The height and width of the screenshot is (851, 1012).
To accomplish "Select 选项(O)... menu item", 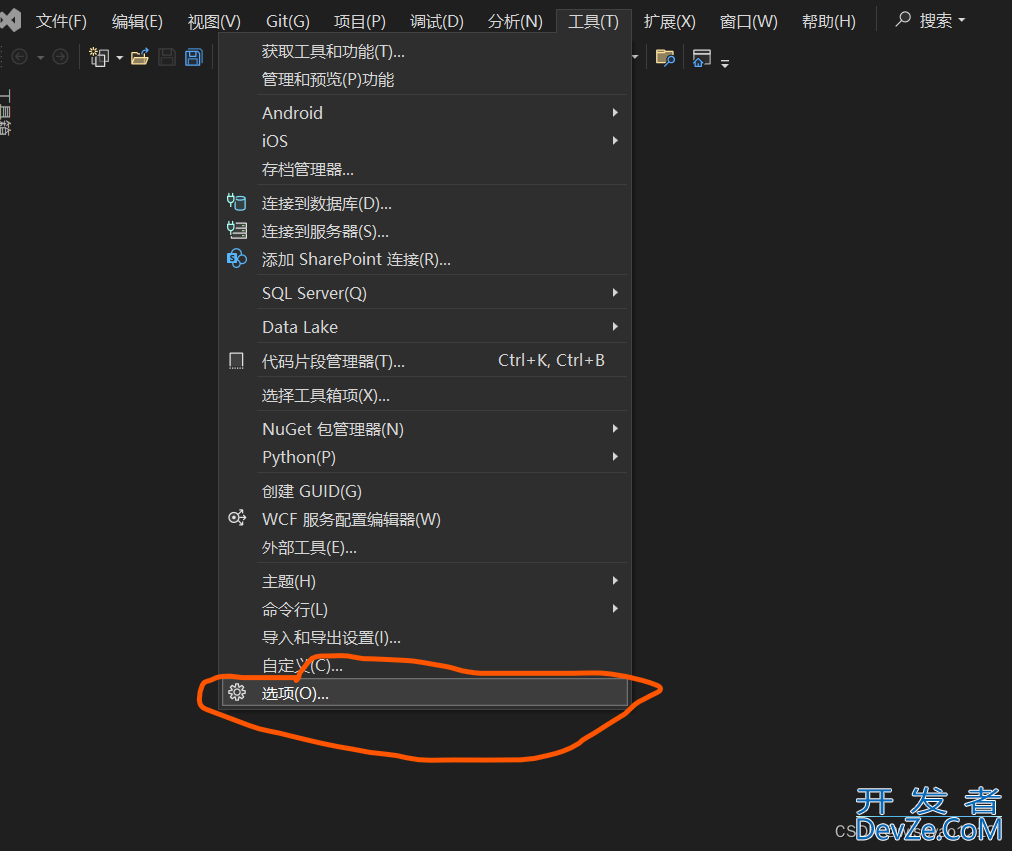I will [x=424, y=693].
